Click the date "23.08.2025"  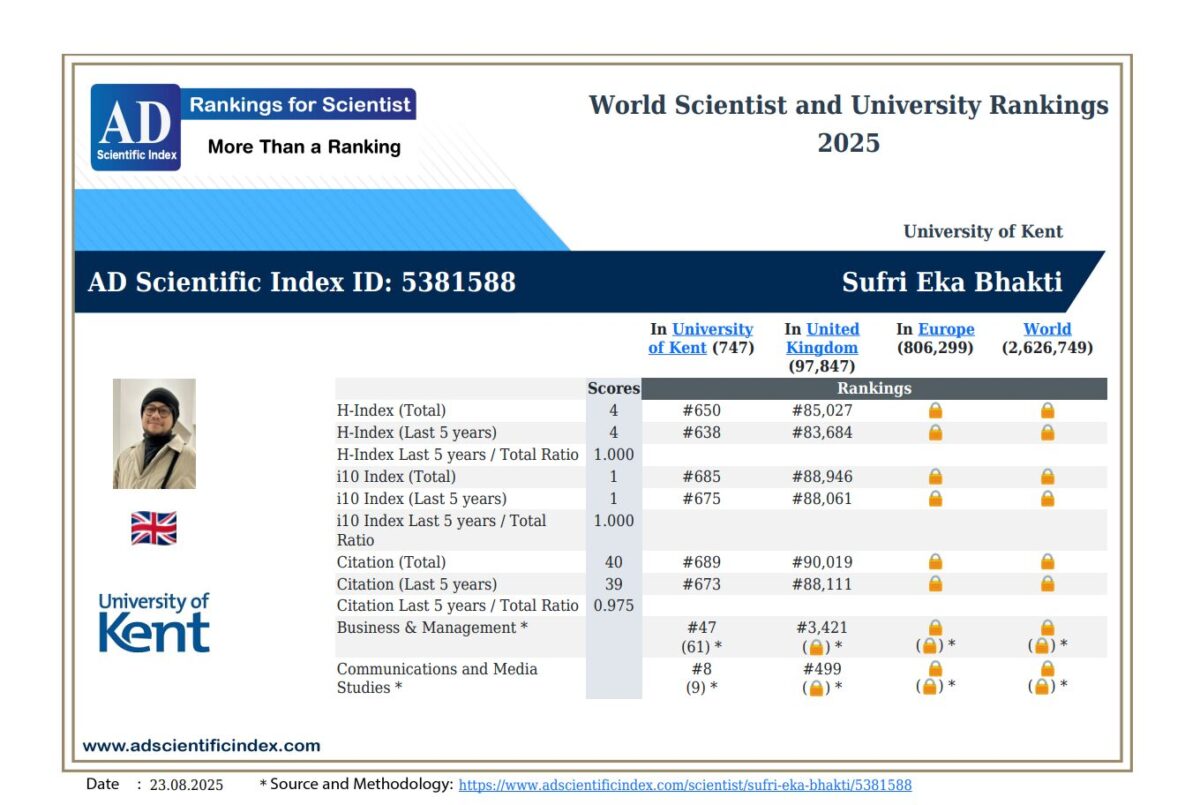(186, 784)
